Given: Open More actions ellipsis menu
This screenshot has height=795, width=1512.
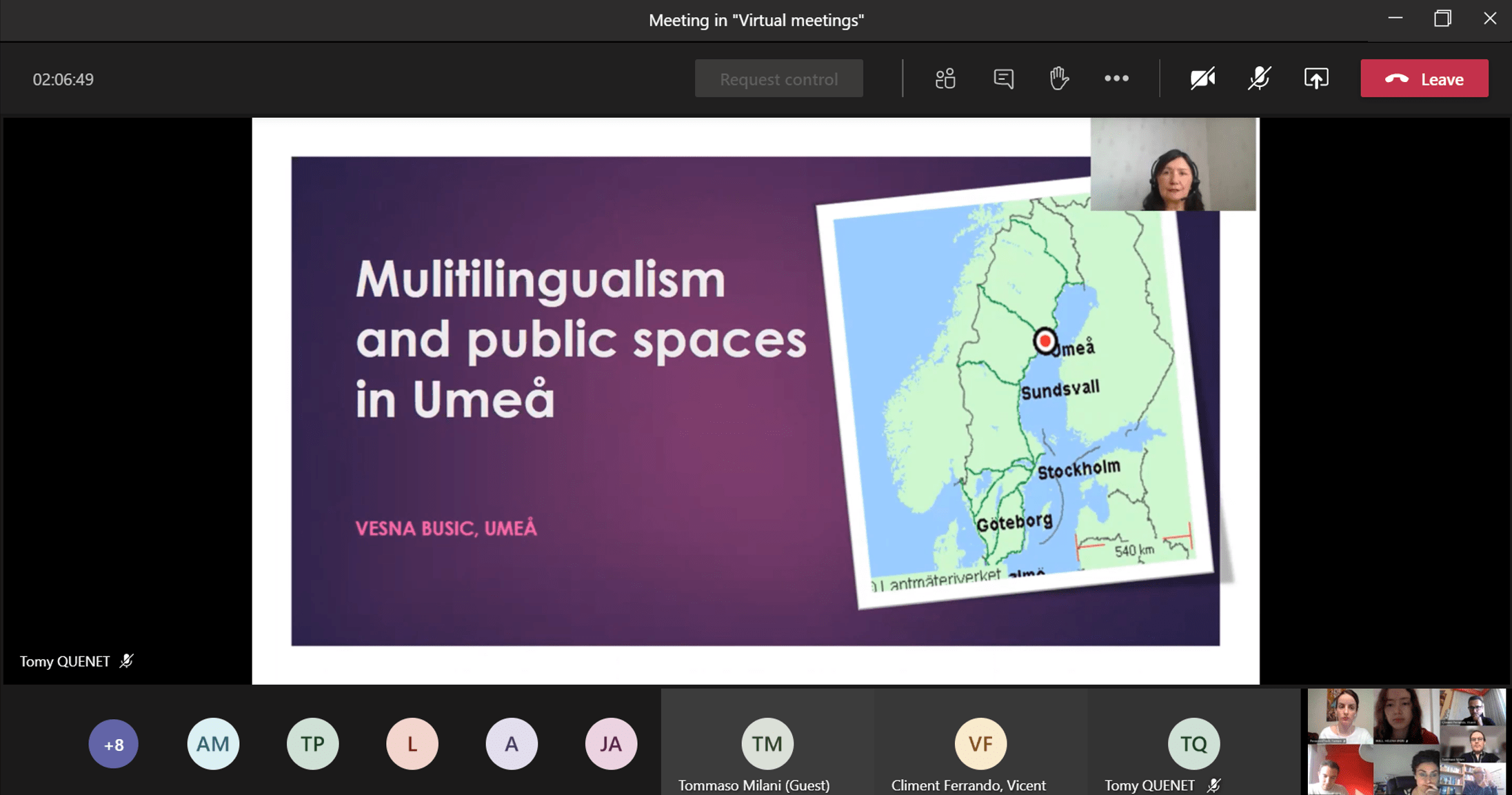Looking at the screenshot, I should tap(1116, 79).
